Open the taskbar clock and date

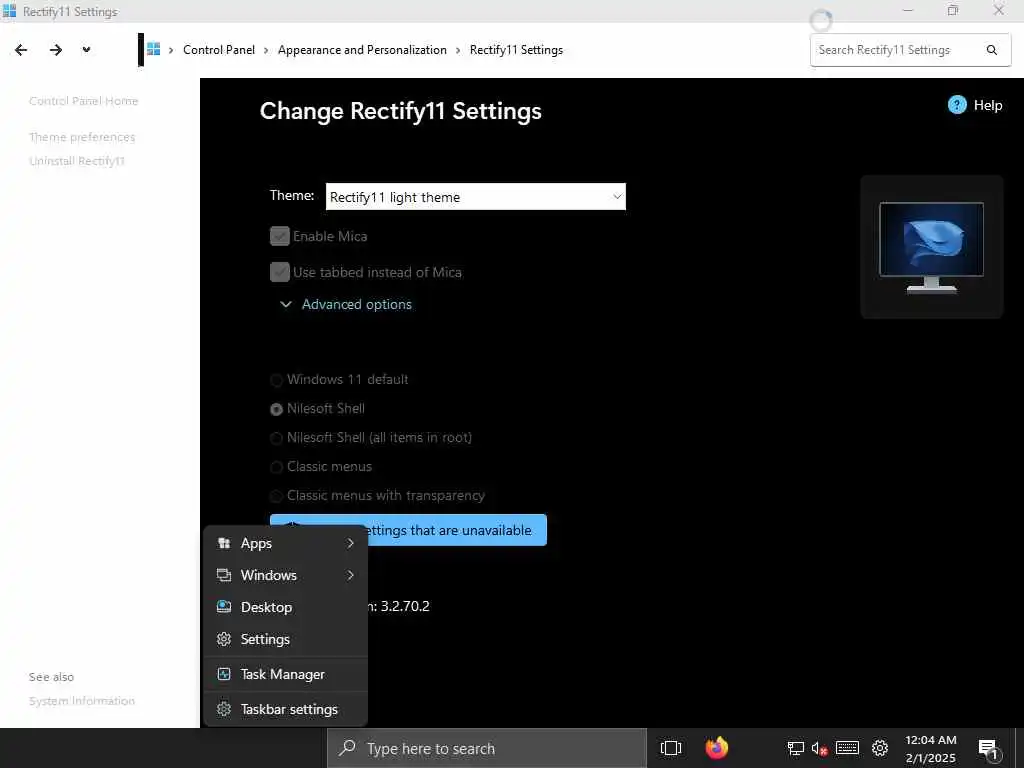(x=931, y=749)
